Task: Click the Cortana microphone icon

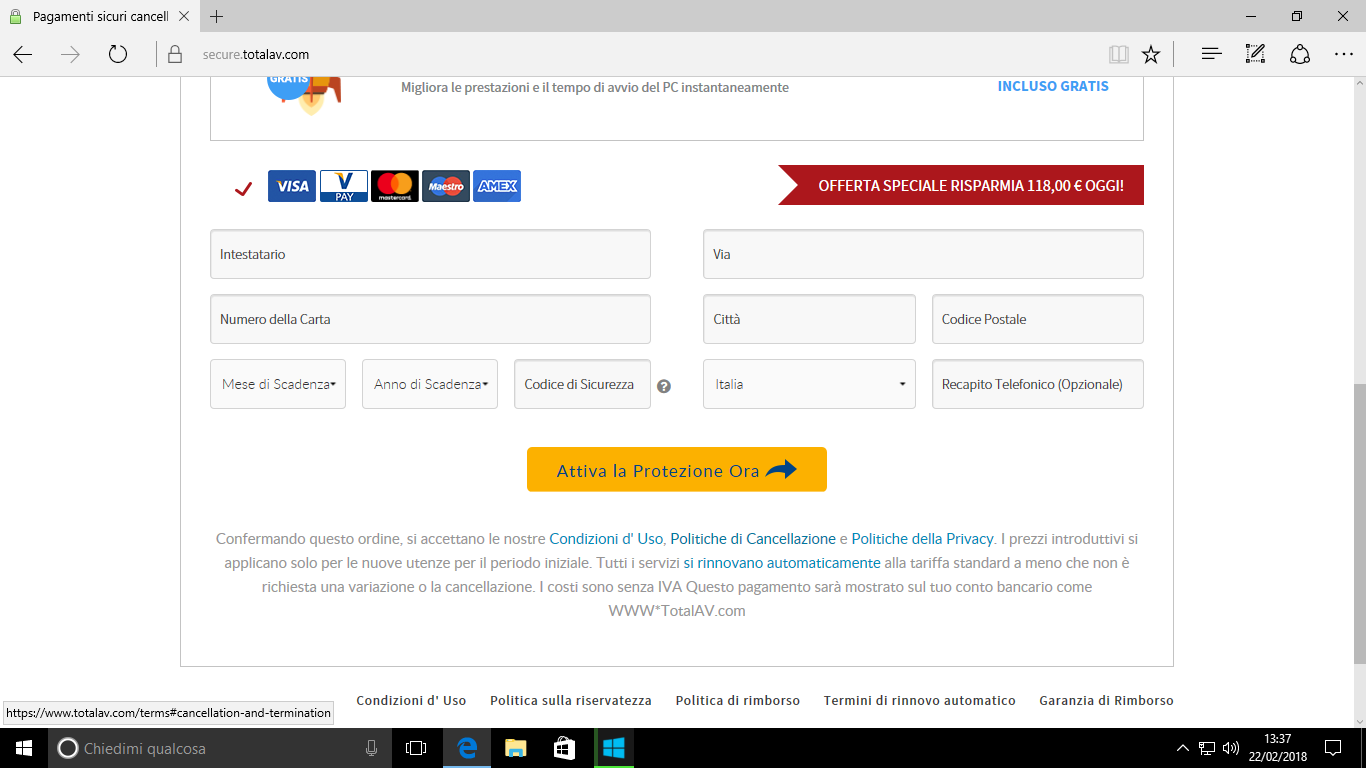Action: pyautogui.click(x=371, y=747)
